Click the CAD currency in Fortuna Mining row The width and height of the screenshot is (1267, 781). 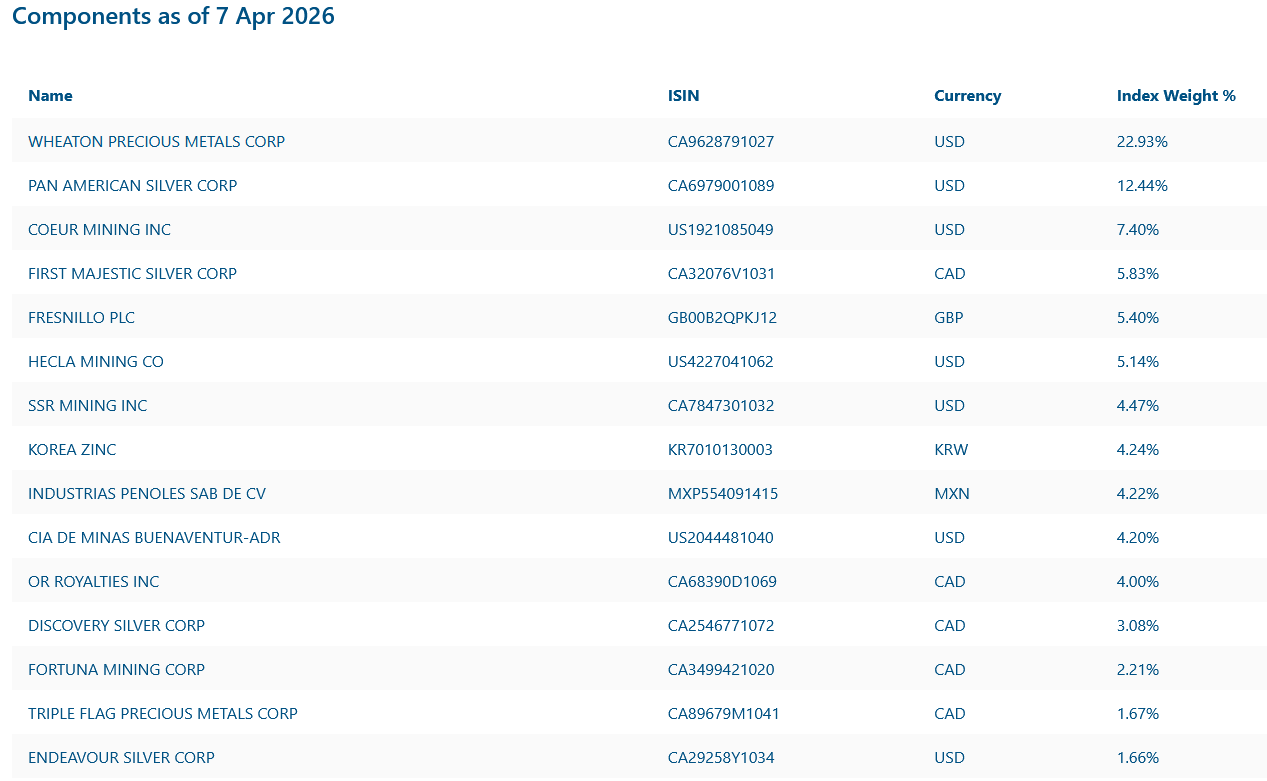click(950, 670)
